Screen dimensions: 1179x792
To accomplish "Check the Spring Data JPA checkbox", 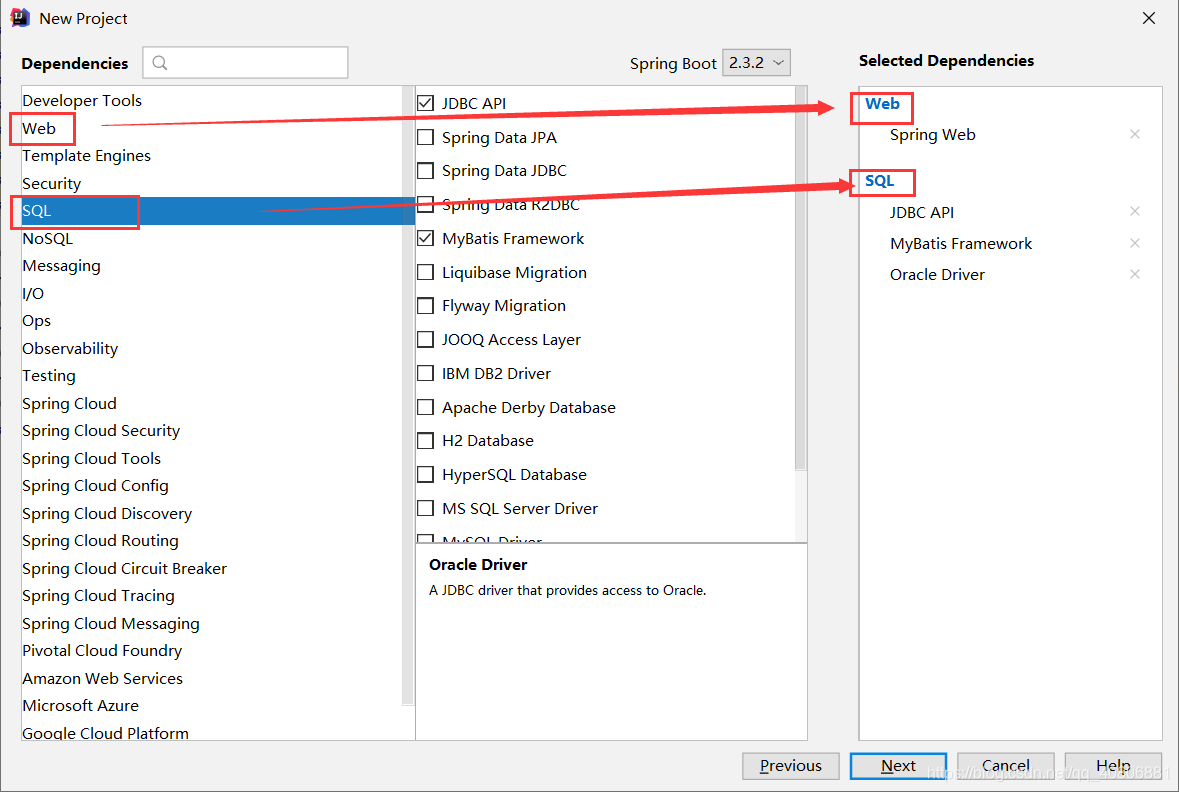I will (426, 137).
